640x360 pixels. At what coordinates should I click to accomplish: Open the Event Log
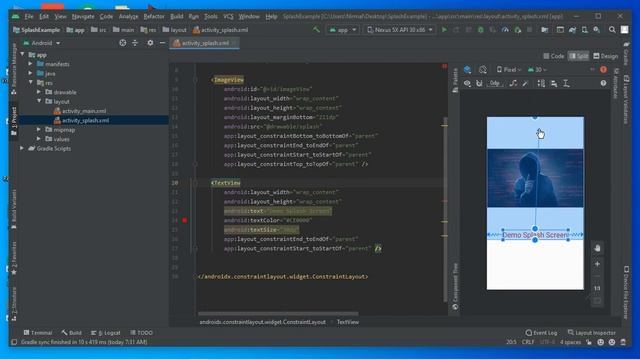[542, 333]
